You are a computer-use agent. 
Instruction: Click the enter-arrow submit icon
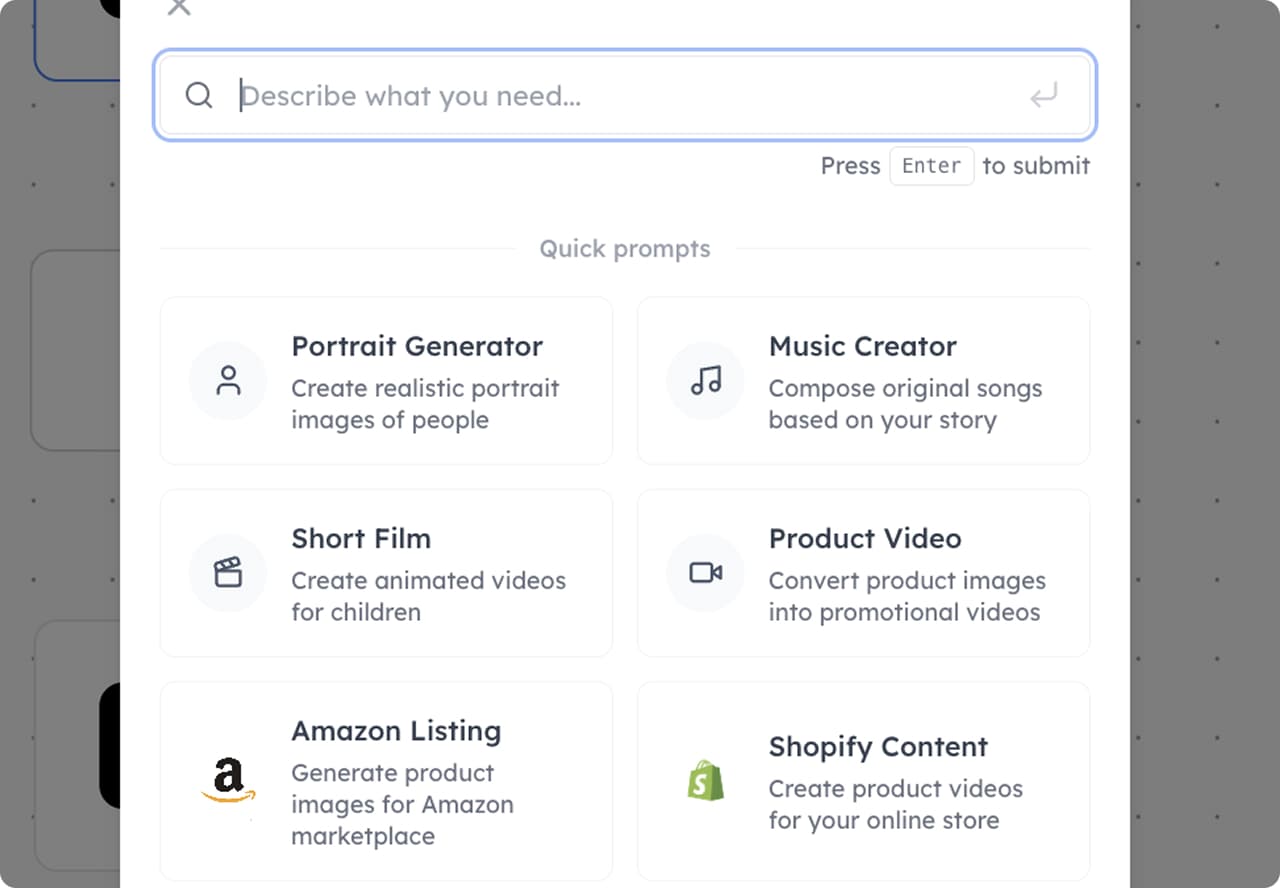point(1043,96)
